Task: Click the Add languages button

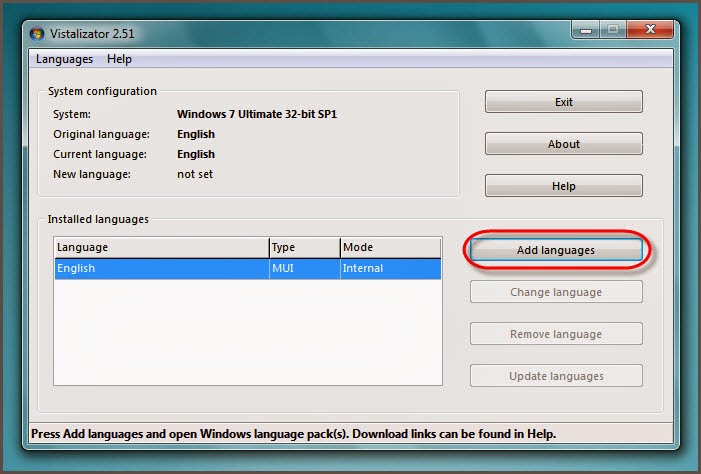Action: coord(556,250)
